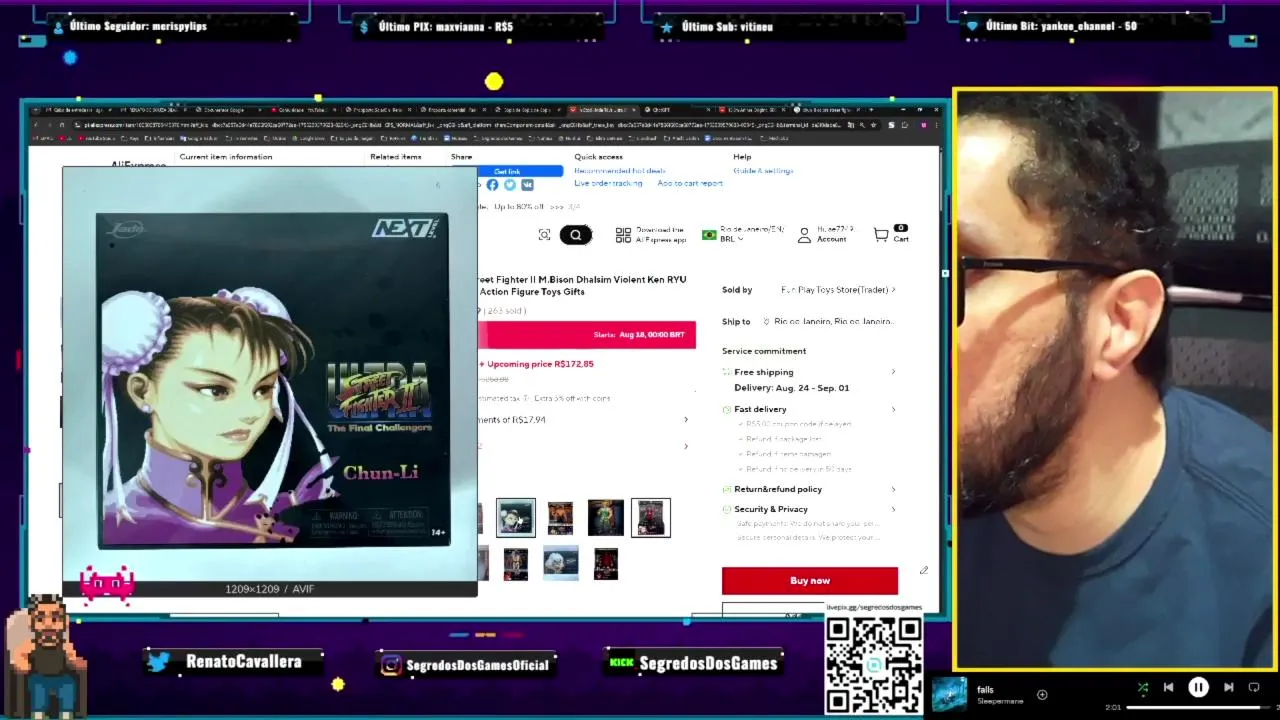
Task: Add 'falls' track to liked songs
Action: pyautogui.click(x=1042, y=694)
